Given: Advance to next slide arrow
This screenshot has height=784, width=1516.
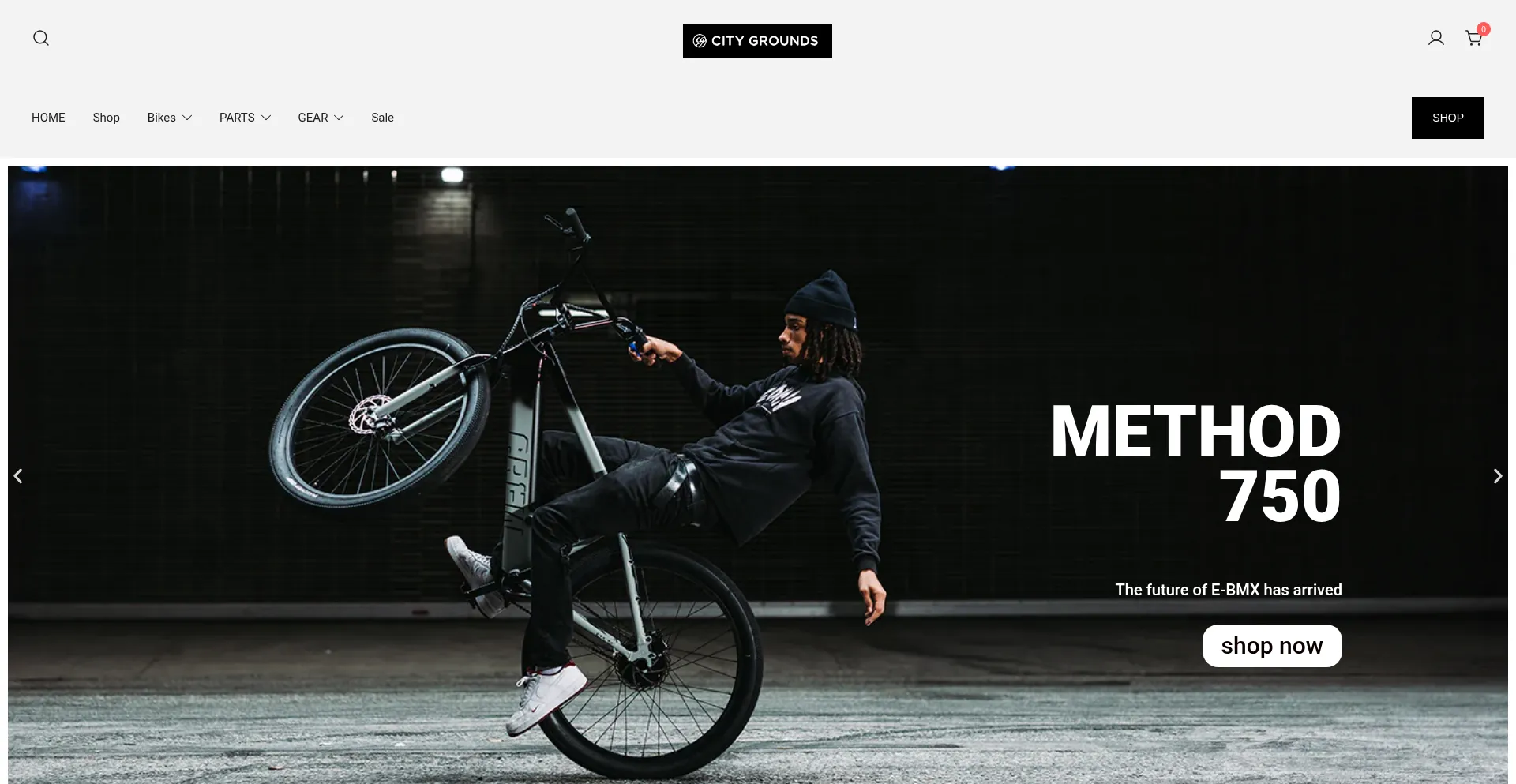Looking at the screenshot, I should pyautogui.click(x=1497, y=476).
